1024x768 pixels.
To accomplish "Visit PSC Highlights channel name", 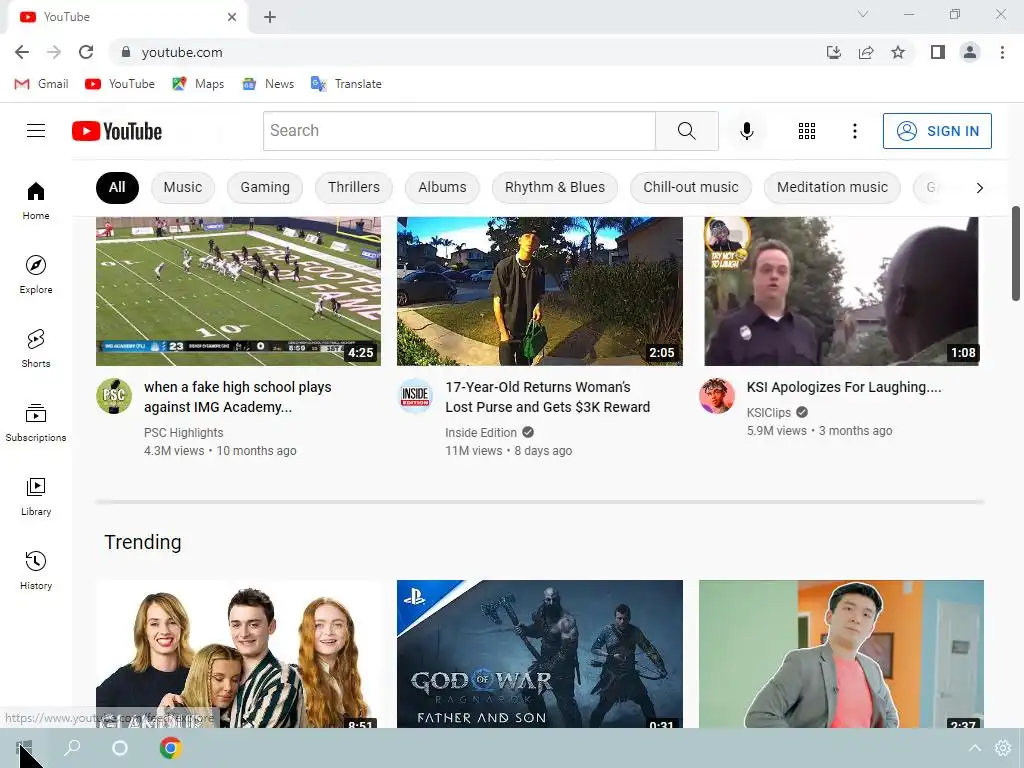I will coord(184,433).
